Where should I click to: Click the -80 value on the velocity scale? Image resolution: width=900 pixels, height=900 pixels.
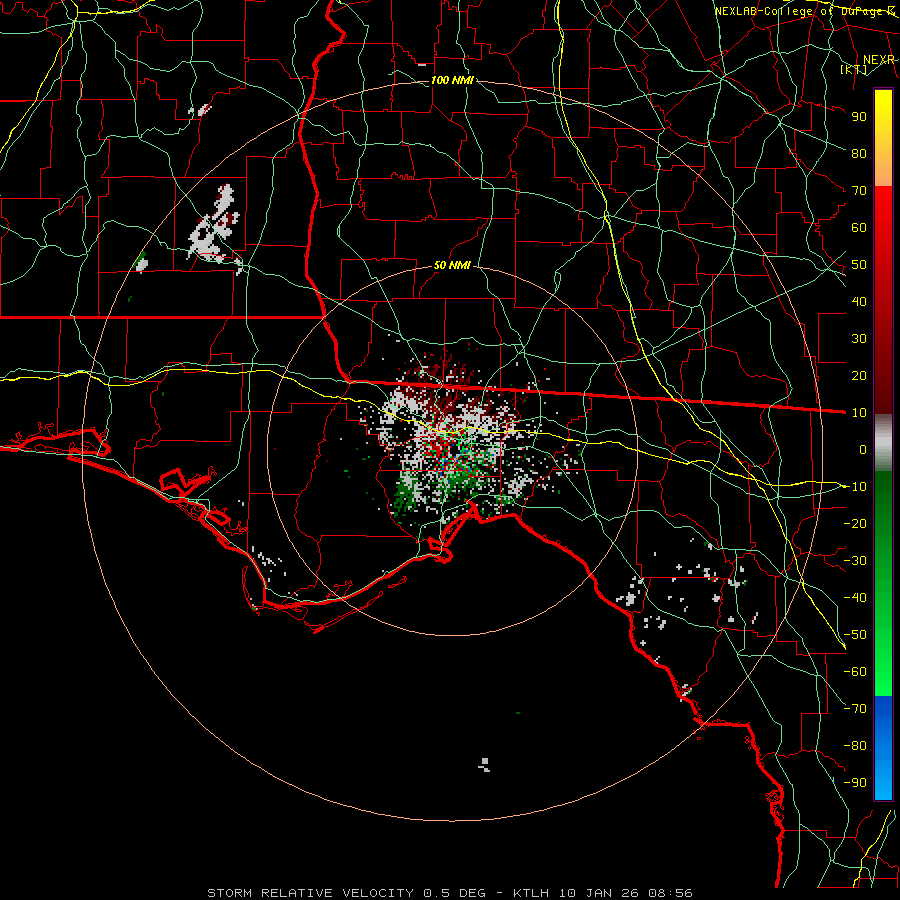tap(855, 746)
